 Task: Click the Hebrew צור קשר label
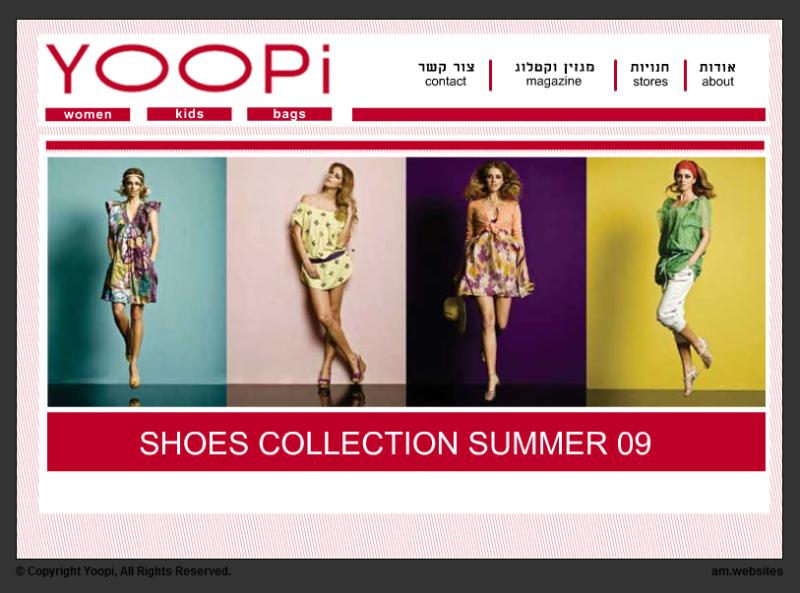446,67
